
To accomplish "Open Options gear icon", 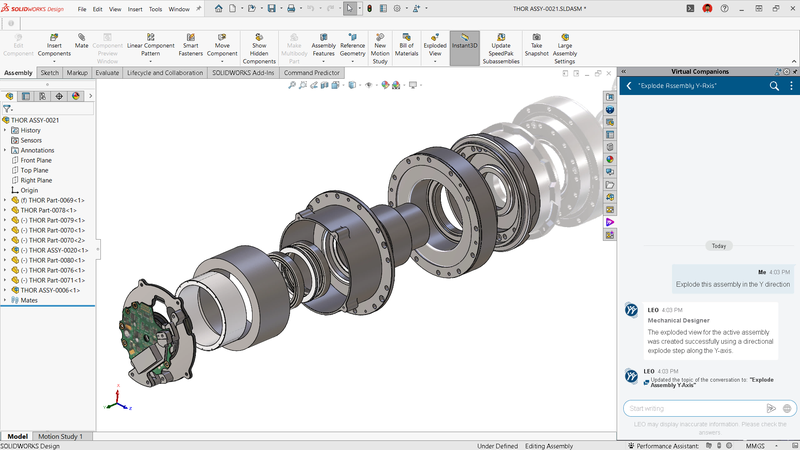I will [x=397, y=9].
